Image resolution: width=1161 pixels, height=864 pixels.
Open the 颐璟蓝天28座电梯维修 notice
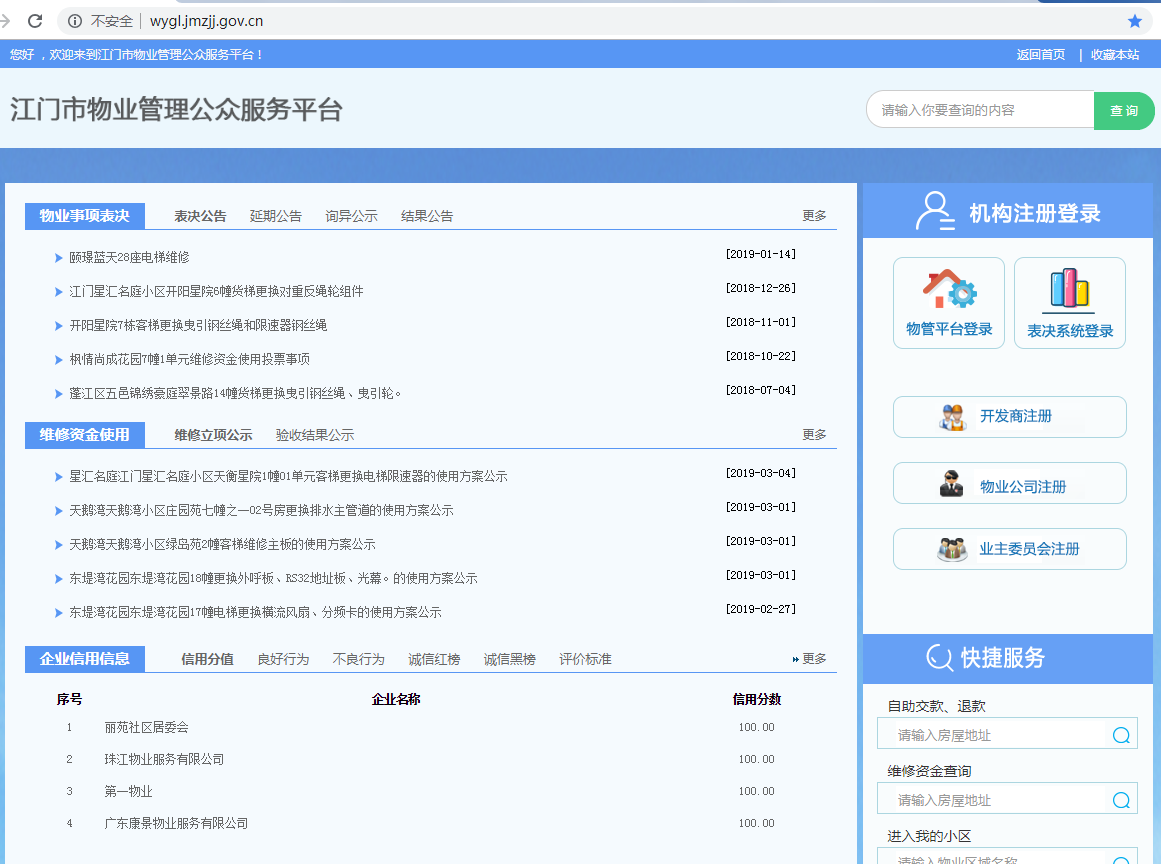point(129,258)
